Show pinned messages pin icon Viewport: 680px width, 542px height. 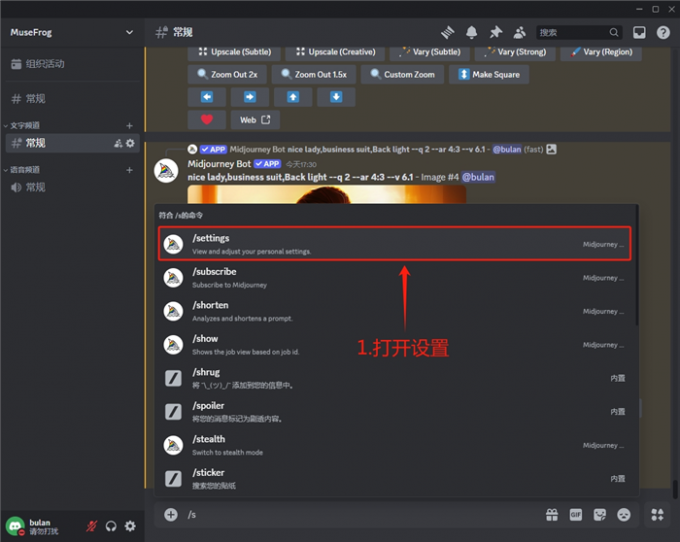point(495,33)
